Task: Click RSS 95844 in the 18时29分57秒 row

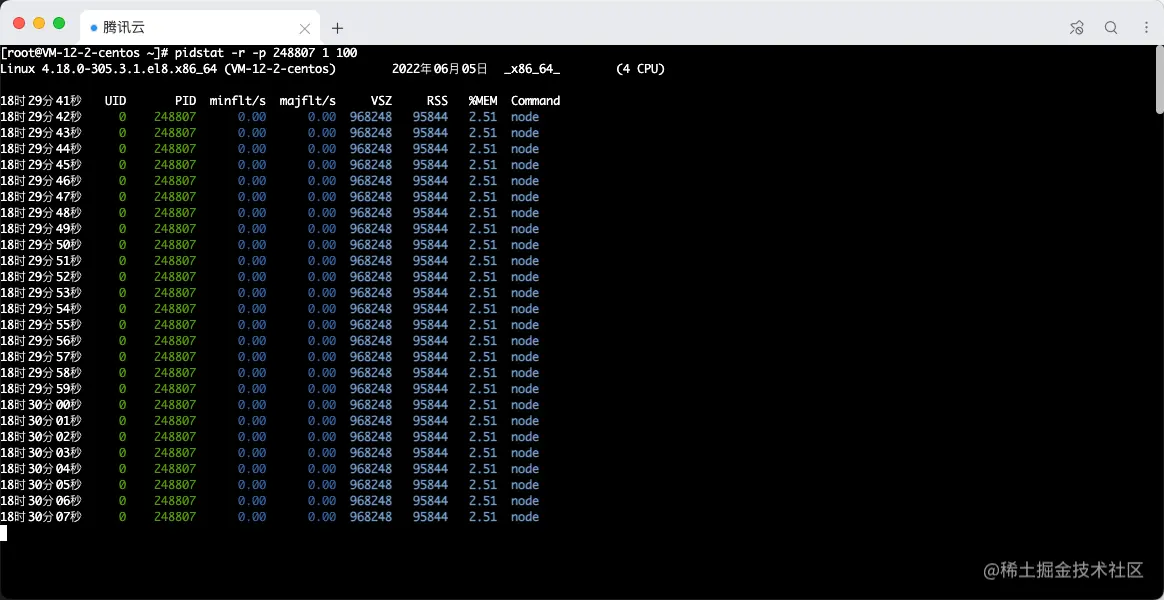Action: 430,356
